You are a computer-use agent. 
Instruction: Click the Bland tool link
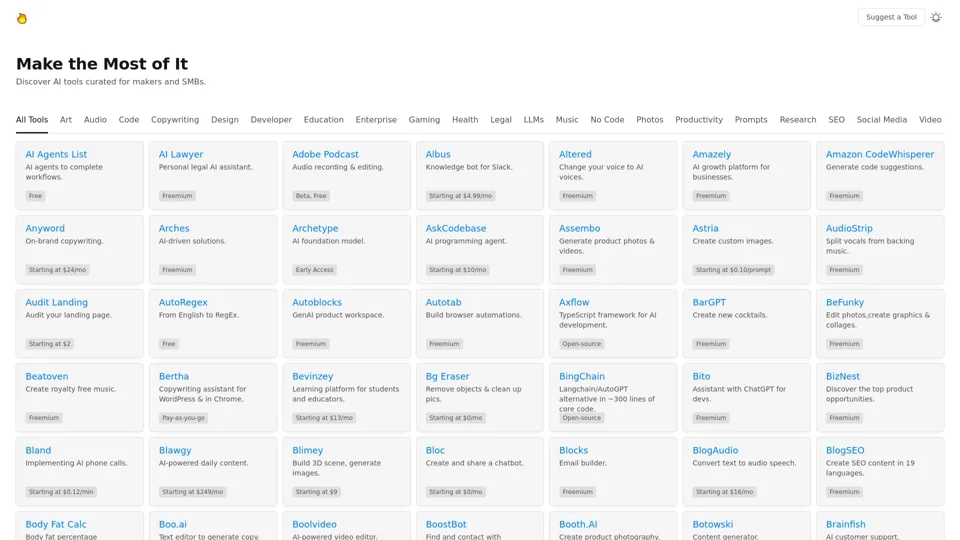click(38, 451)
